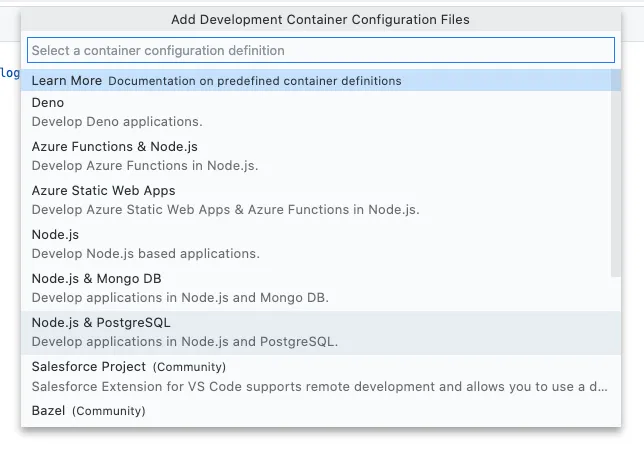Click 'Develop Azure Functions in Node.js.' description
The height and width of the screenshot is (451, 644).
[145, 166]
